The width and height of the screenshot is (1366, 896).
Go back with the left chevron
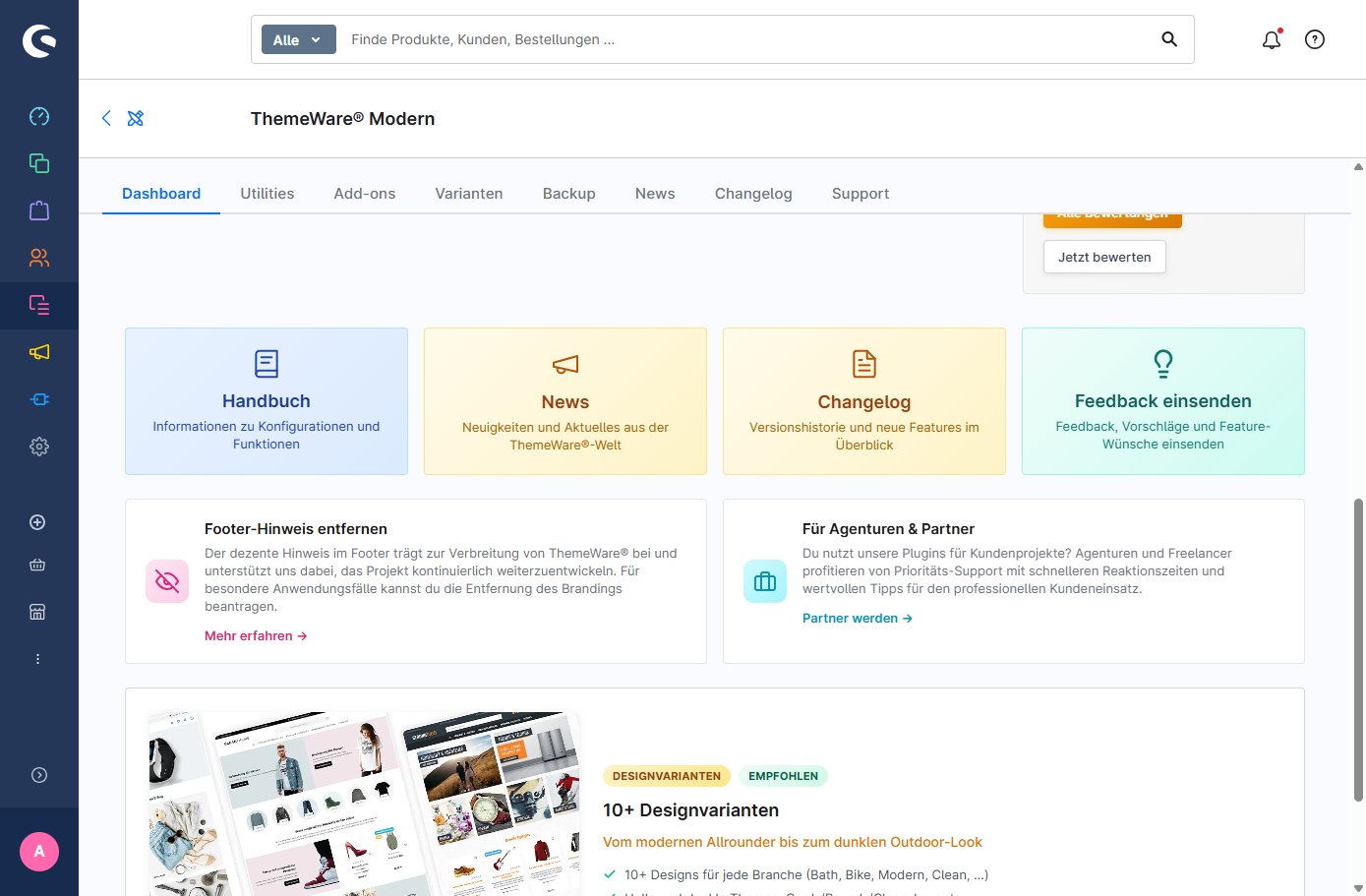(106, 118)
